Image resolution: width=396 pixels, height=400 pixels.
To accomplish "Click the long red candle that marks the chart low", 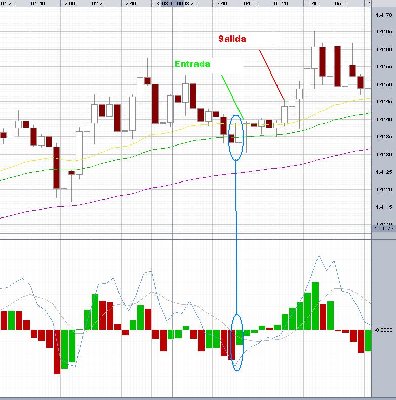I will tap(57, 168).
